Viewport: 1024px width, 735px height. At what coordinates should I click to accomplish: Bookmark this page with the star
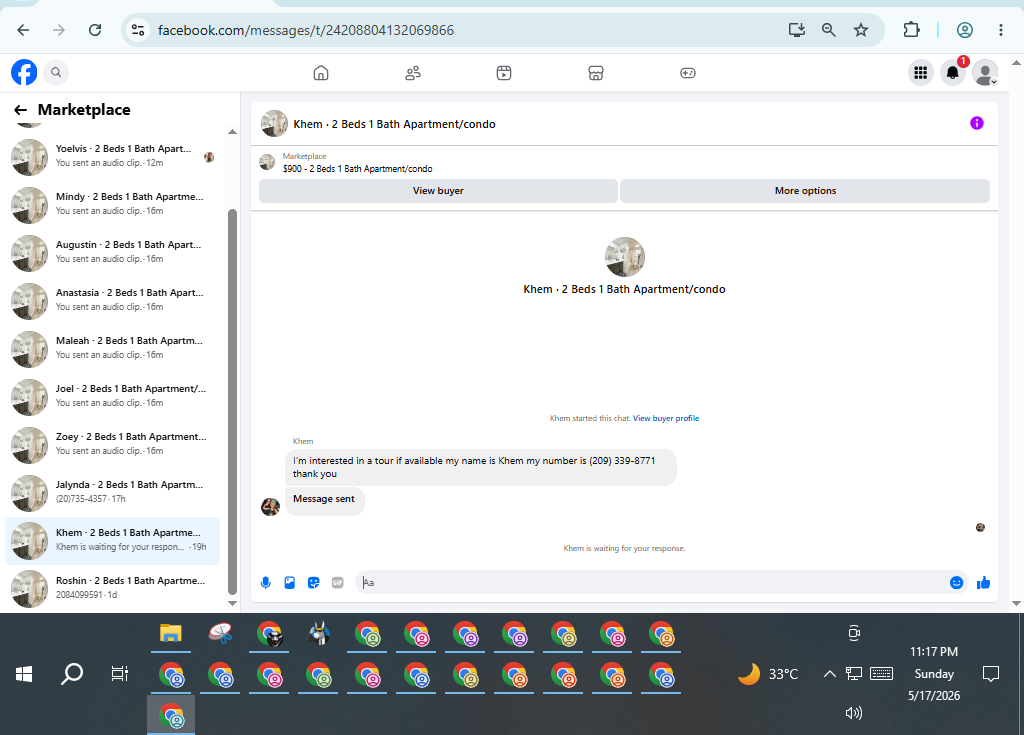(x=861, y=30)
